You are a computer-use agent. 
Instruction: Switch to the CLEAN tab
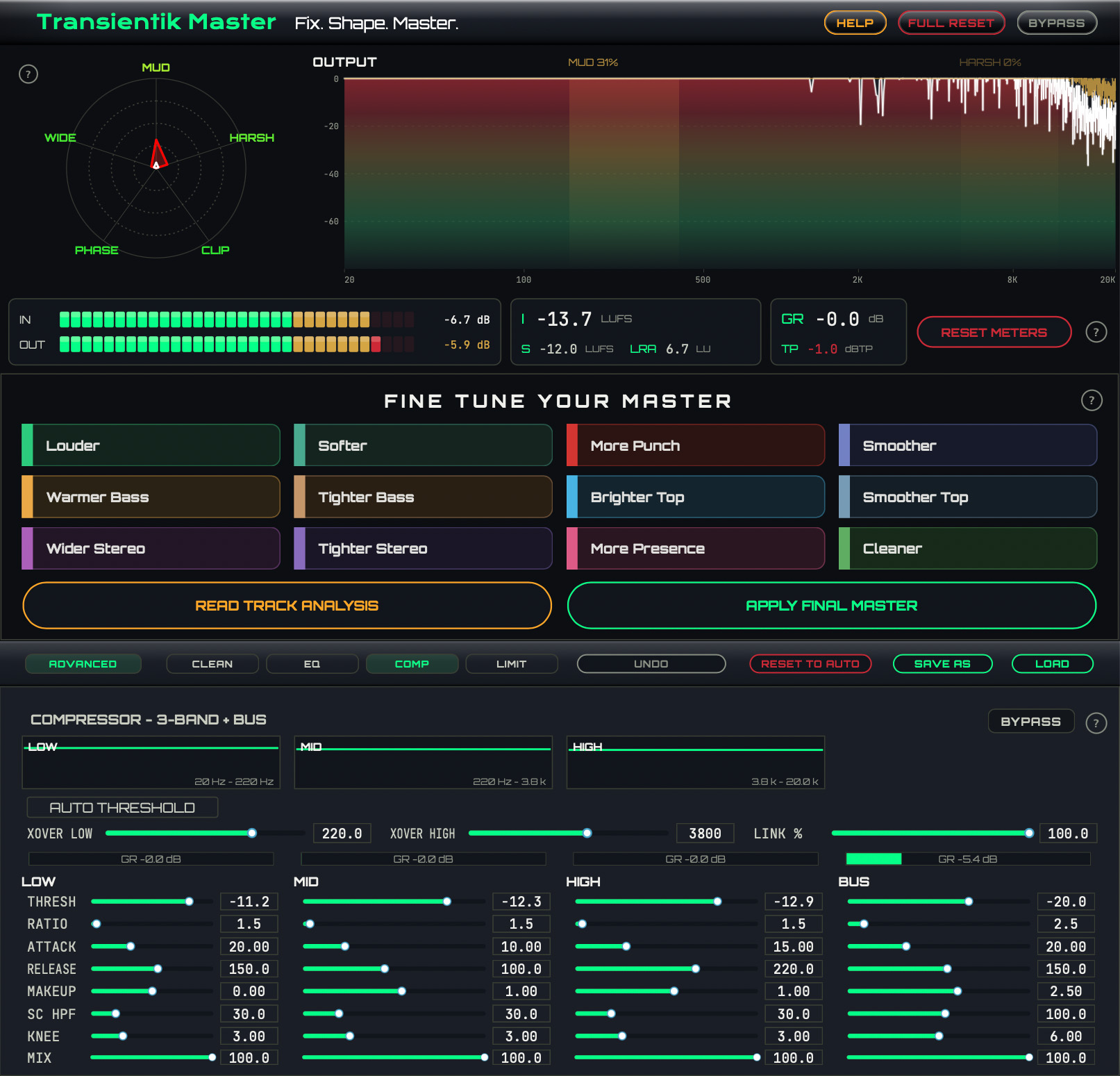point(212,664)
